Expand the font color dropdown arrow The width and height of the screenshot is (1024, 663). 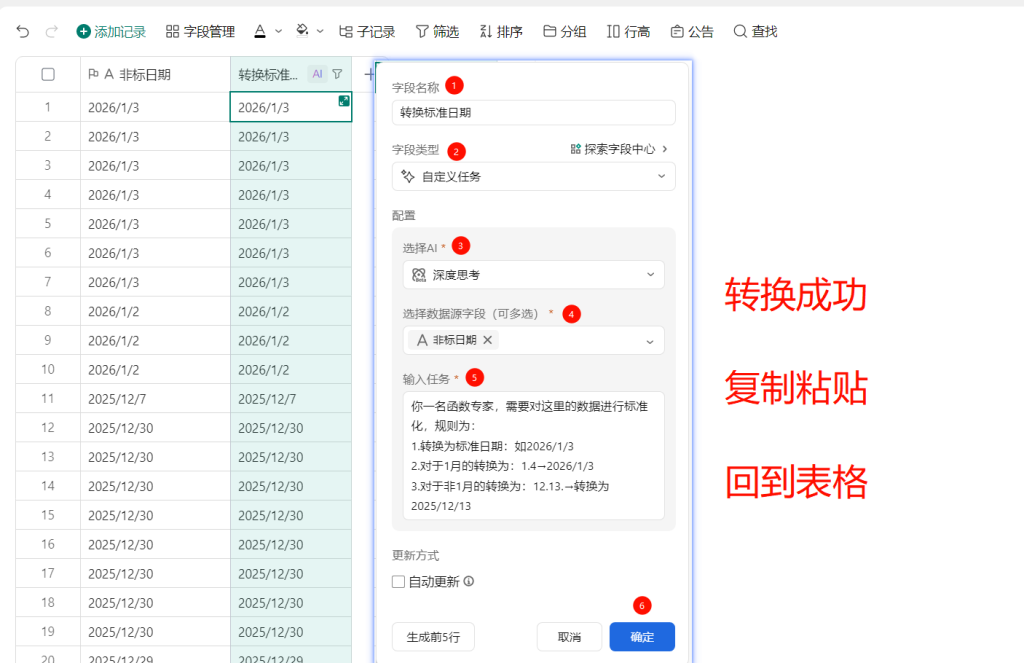pyautogui.click(x=279, y=31)
